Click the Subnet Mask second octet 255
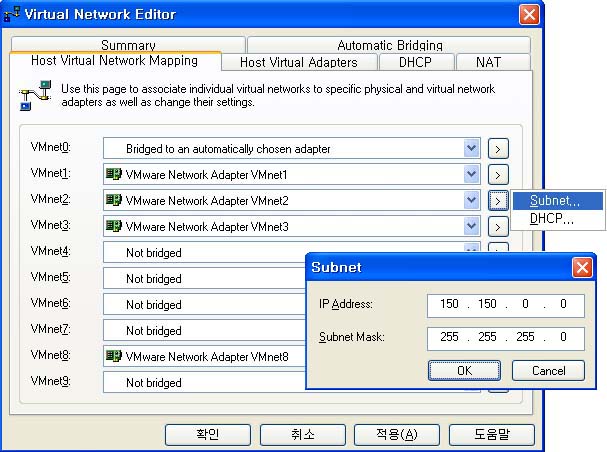Image resolution: width=607 pixels, height=452 pixels. click(487, 337)
